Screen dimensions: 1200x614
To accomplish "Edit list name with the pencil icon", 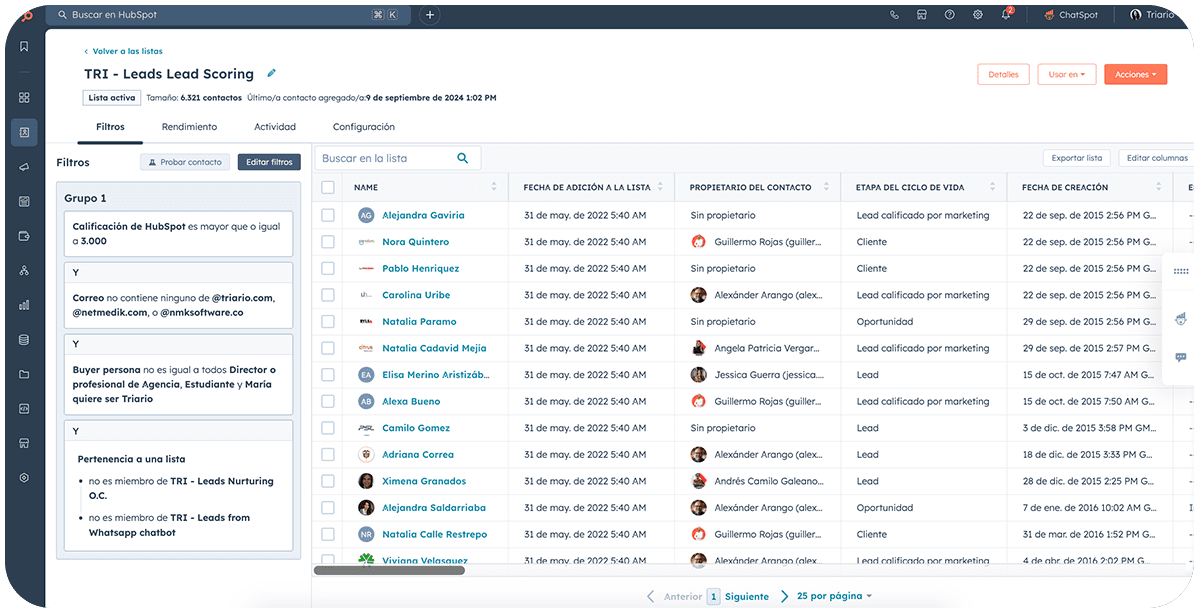I will point(271,73).
